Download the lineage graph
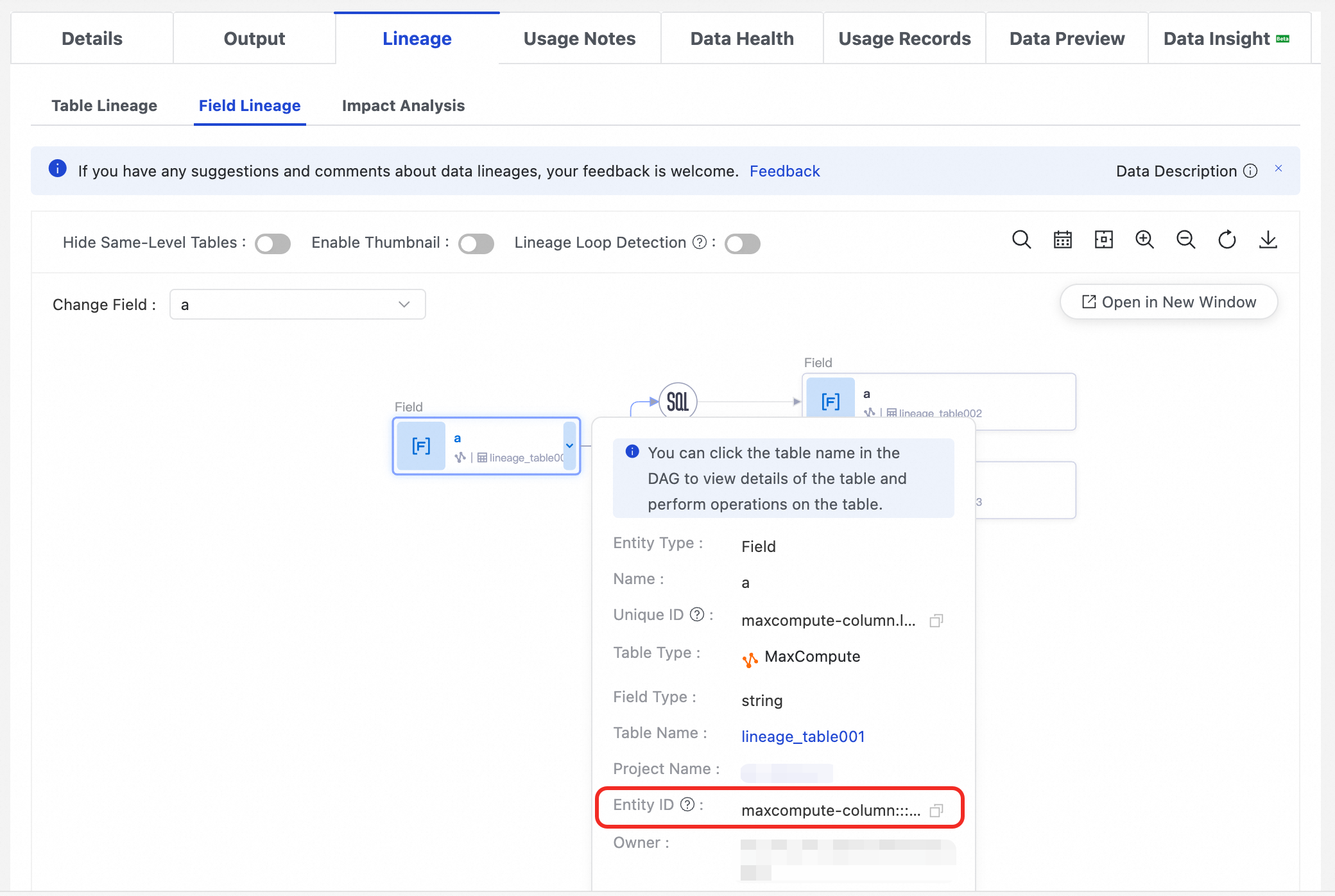The height and width of the screenshot is (896, 1335). point(1268,240)
